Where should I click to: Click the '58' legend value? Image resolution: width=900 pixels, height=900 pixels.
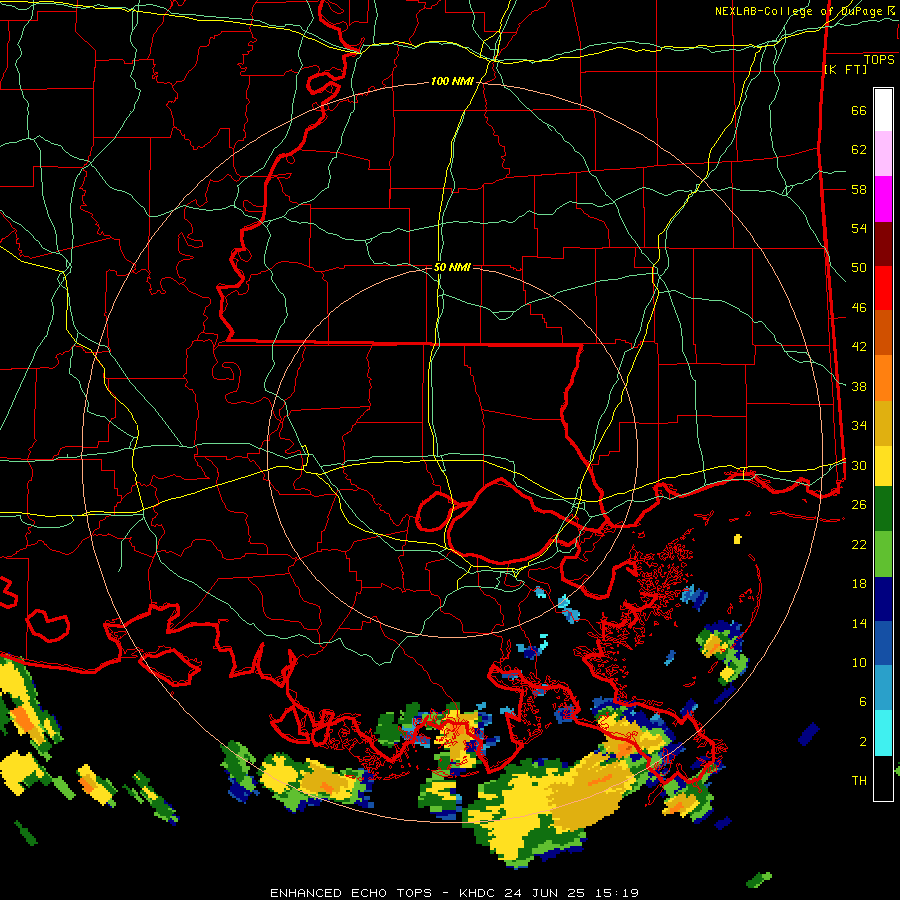pyautogui.click(x=859, y=189)
